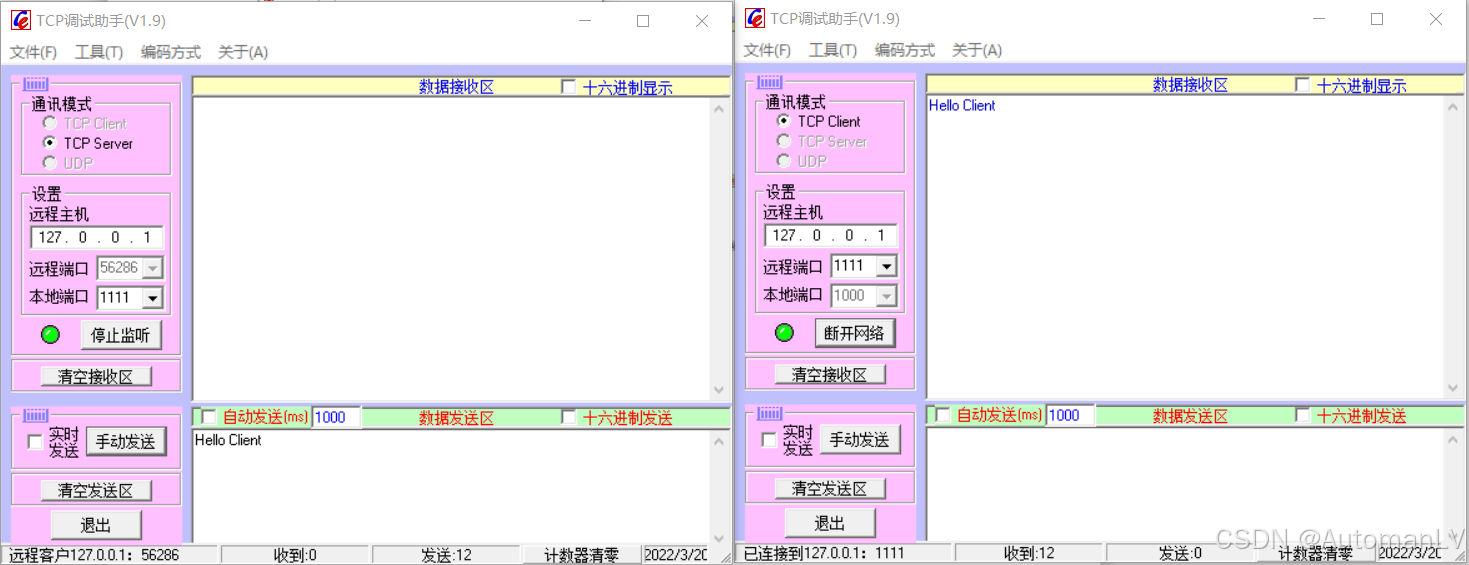Click the green status indicator in right window
The width and height of the screenshot is (1469, 565).
point(784,332)
